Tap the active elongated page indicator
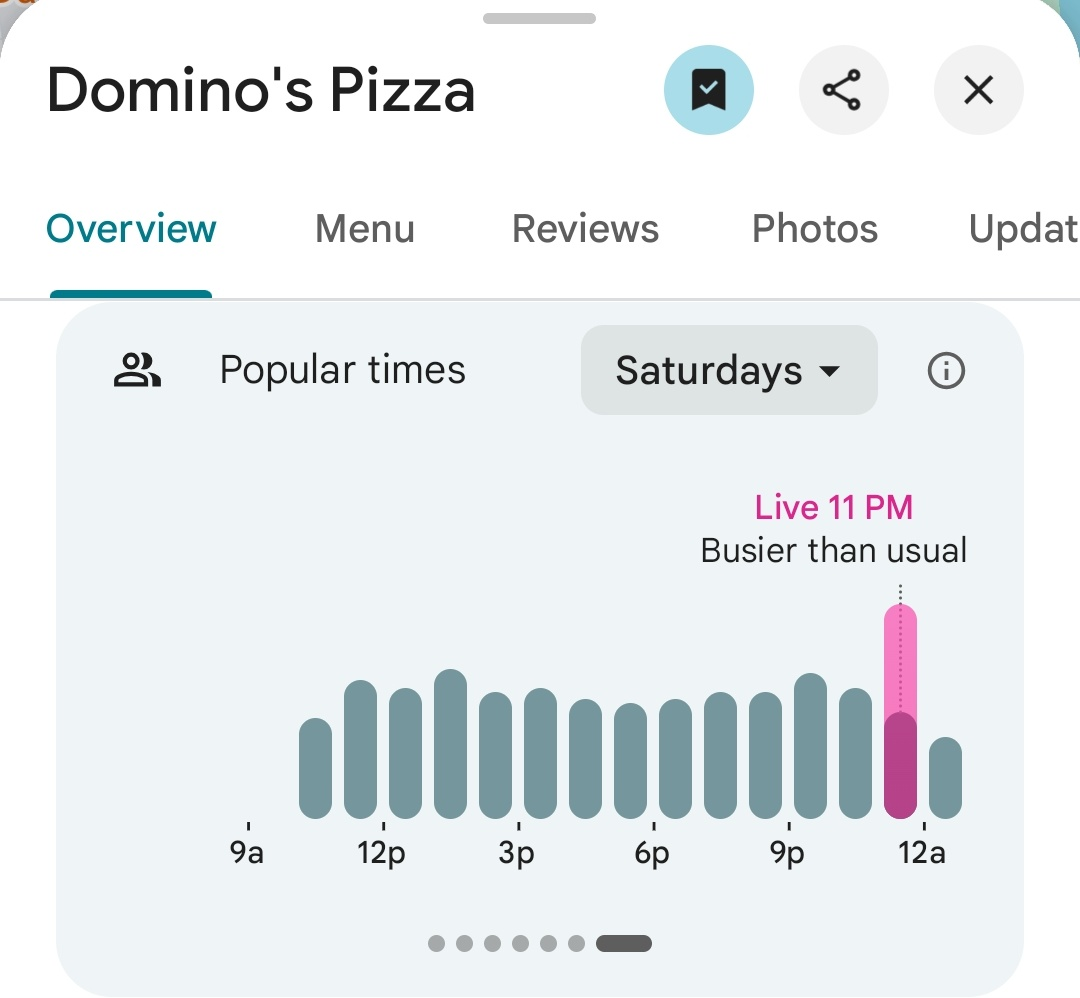The width and height of the screenshot is (1080, 998). (x=623, y=943)
